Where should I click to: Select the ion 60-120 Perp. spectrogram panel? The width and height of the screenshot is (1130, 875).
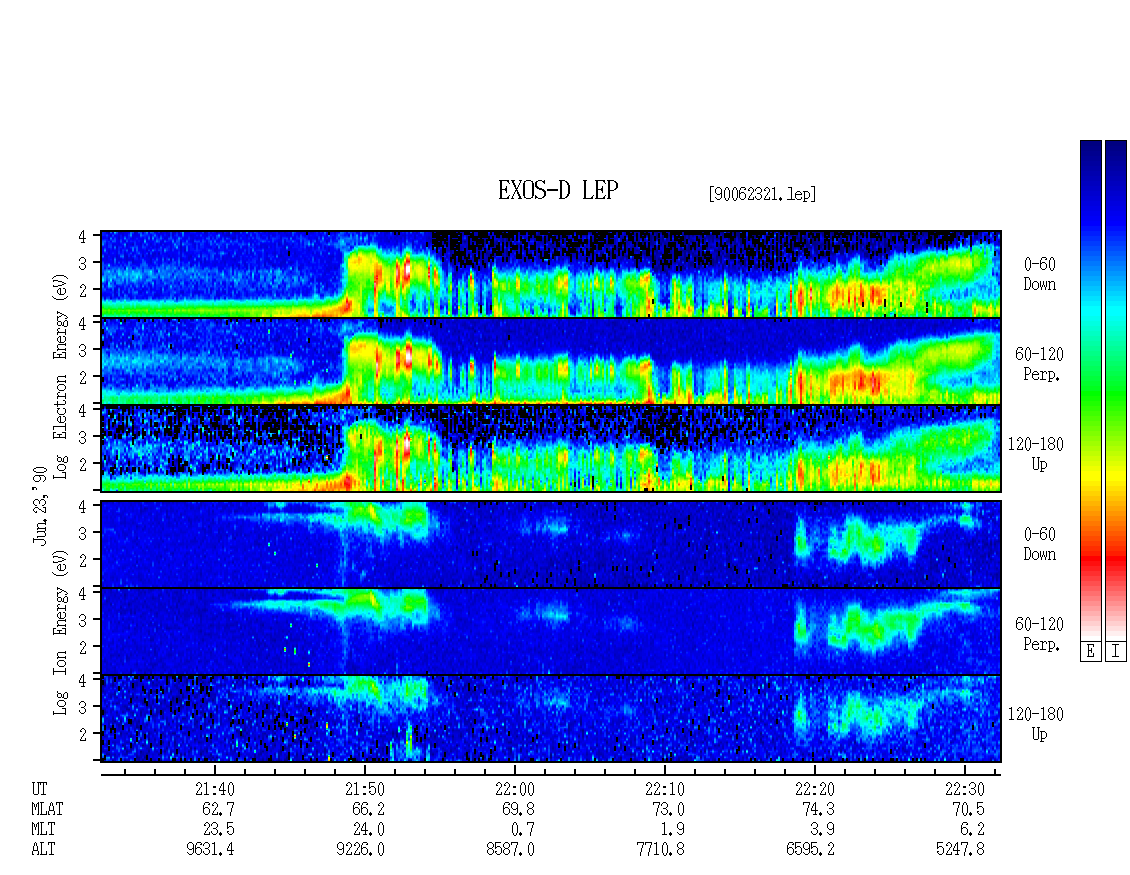point(551,631)
